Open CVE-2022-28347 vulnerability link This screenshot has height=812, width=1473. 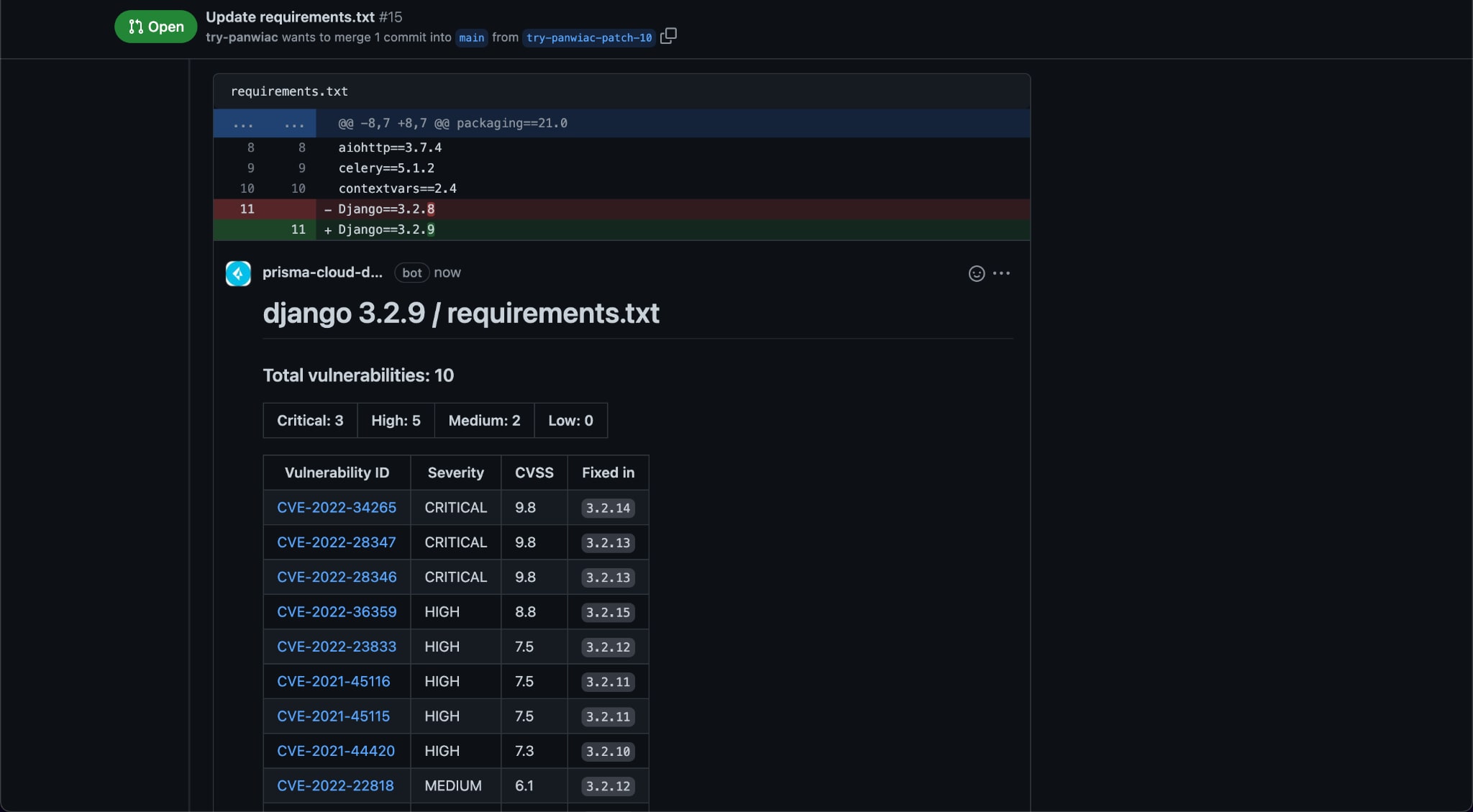coord(337,542)
